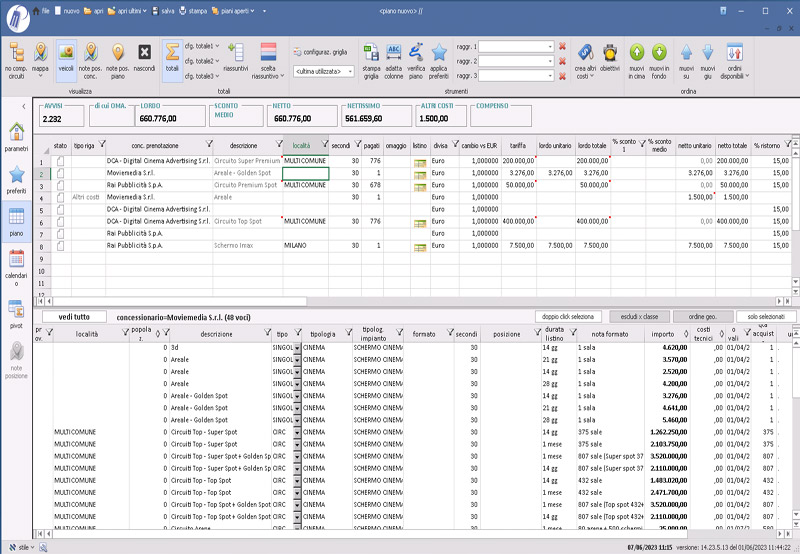Click the vedi tutto button
The height and width of the screenshot is (554, 800).
point(74,316)
